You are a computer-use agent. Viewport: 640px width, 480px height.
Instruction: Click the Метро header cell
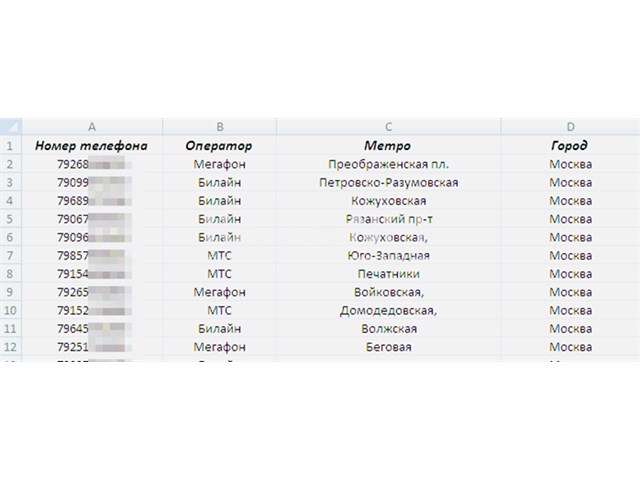click(x=389, y=145)
